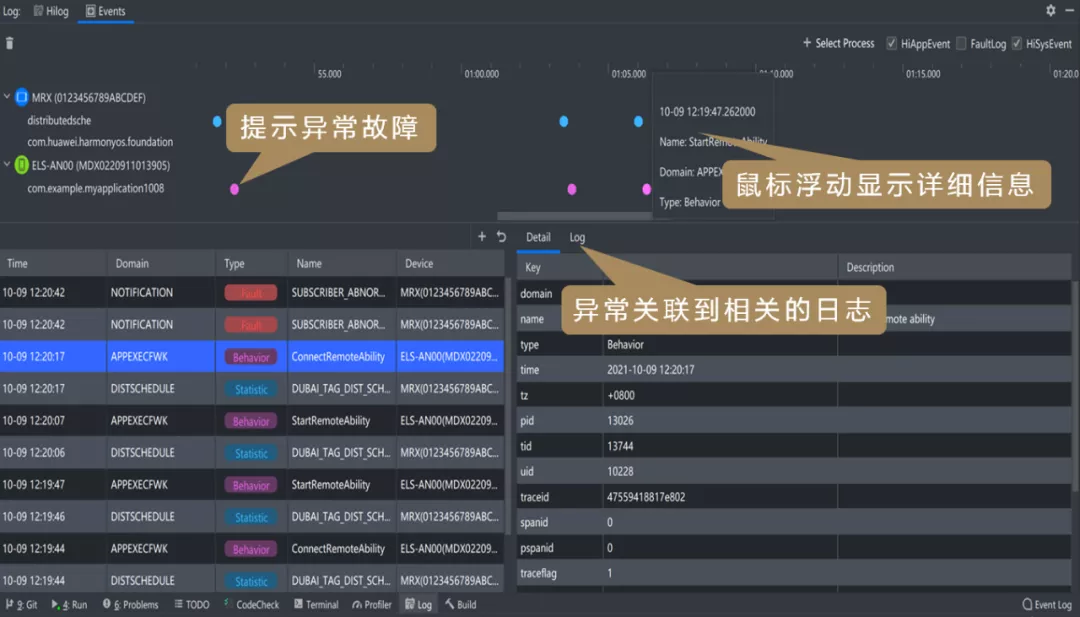Switch to the Hilog tab
The height and width of the screenshot is (617, 1080).
point(52,11)
